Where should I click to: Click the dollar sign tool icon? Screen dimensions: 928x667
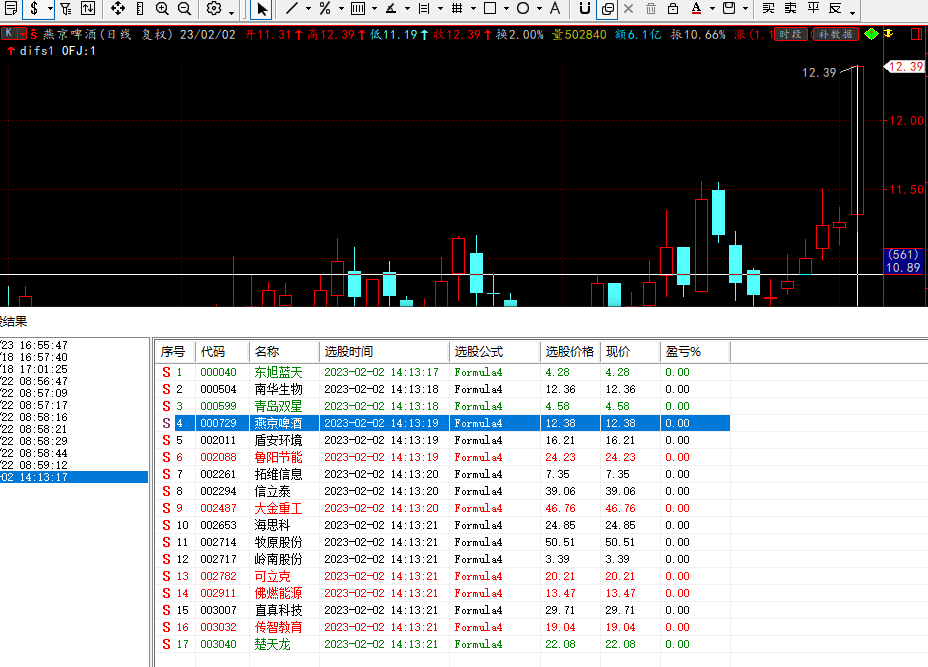[x=34, y=8]
